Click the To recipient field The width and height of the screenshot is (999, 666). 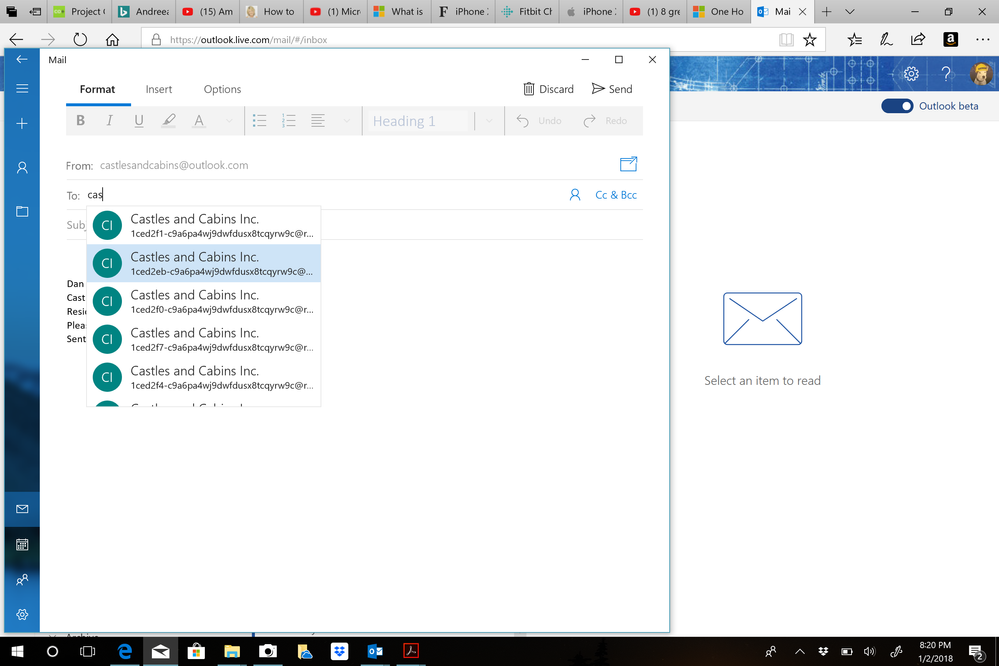325,195
